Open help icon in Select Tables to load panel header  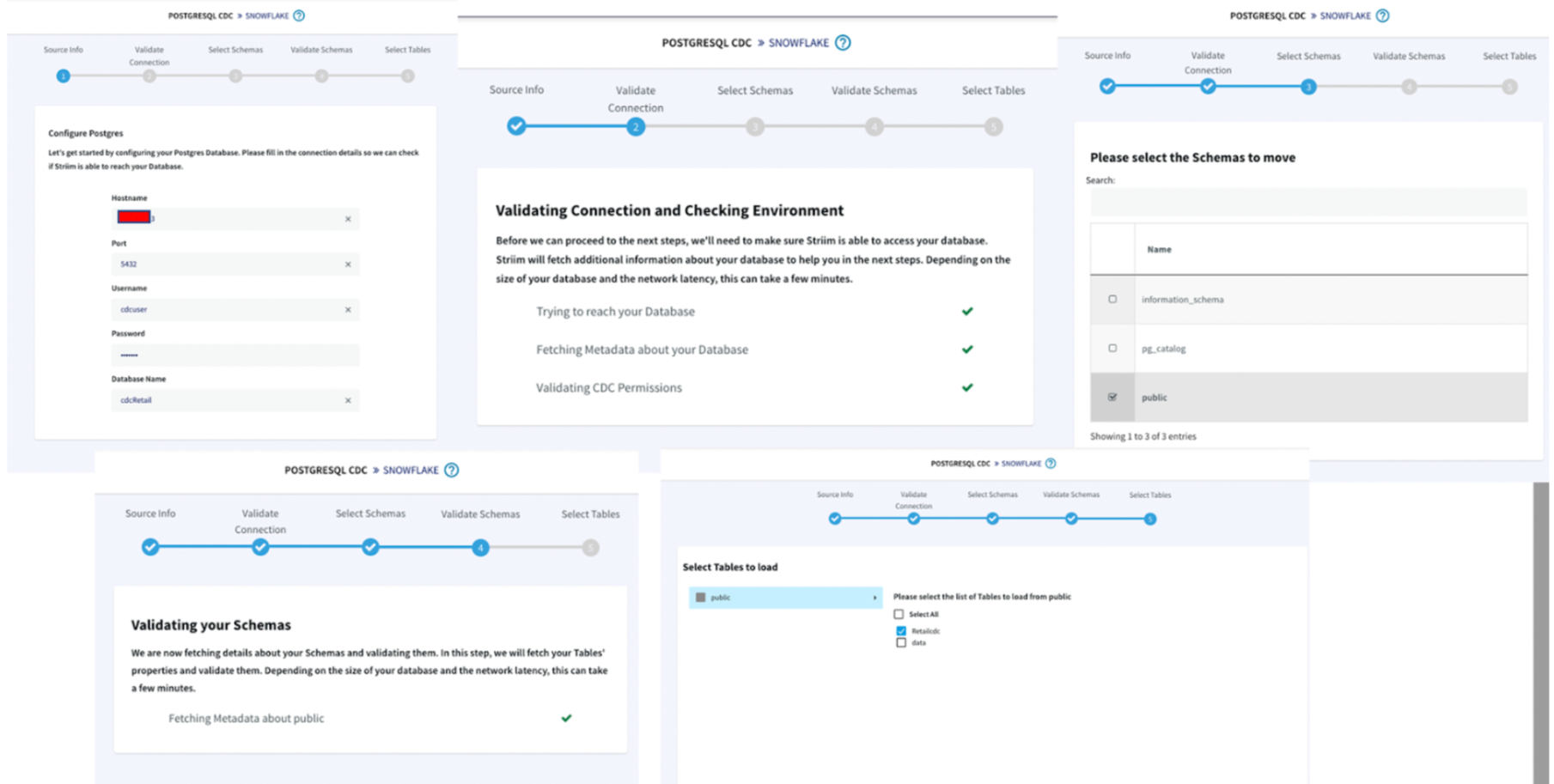coord(1051,463)
